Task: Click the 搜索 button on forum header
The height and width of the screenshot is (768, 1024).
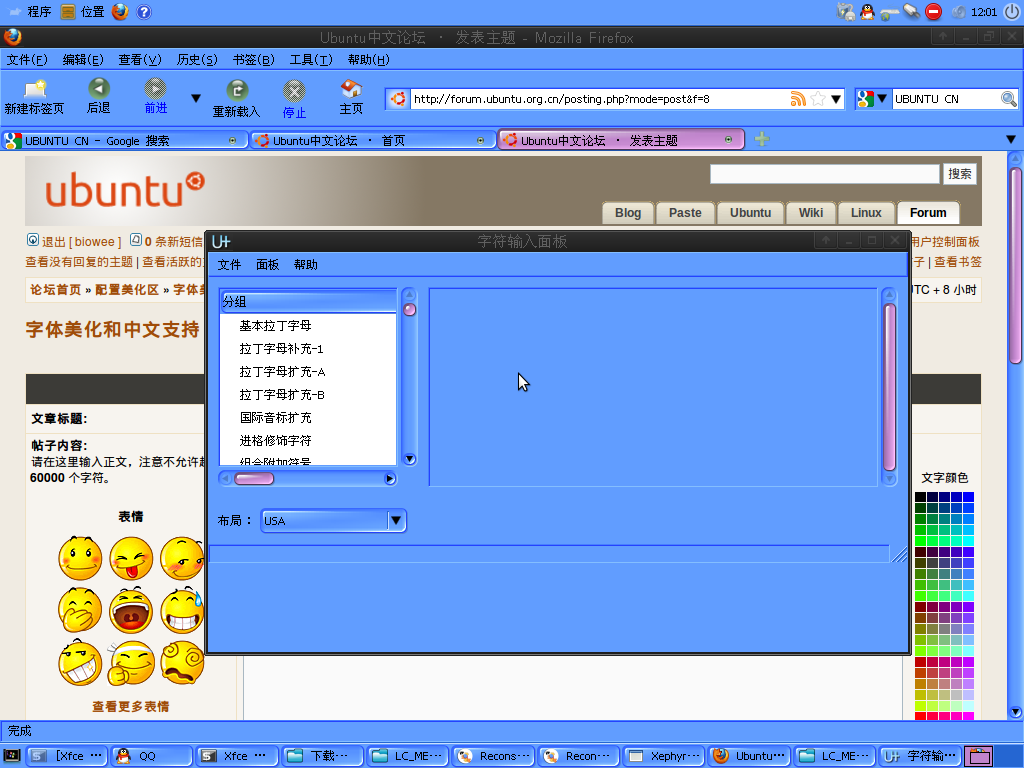Action: click(x=959, y=174)
